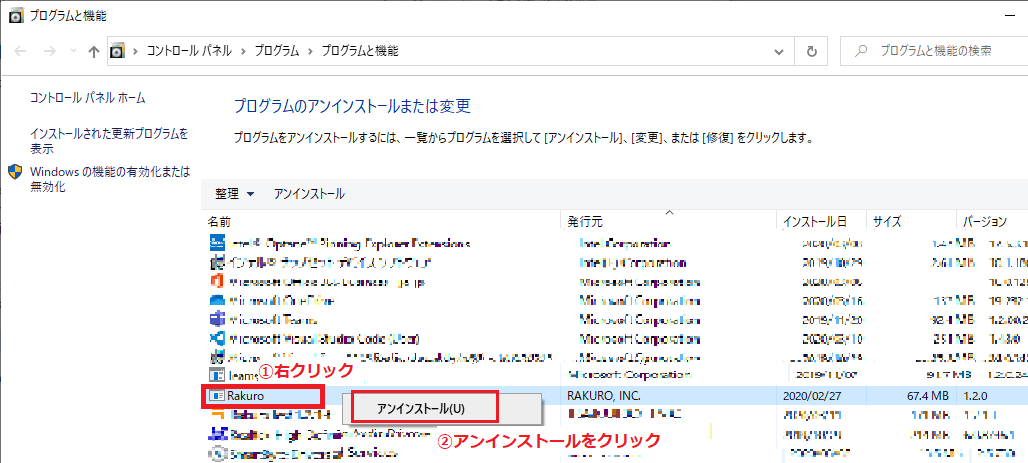Expand chevron between プログラム and プログラムと機能

coord(310,51)
